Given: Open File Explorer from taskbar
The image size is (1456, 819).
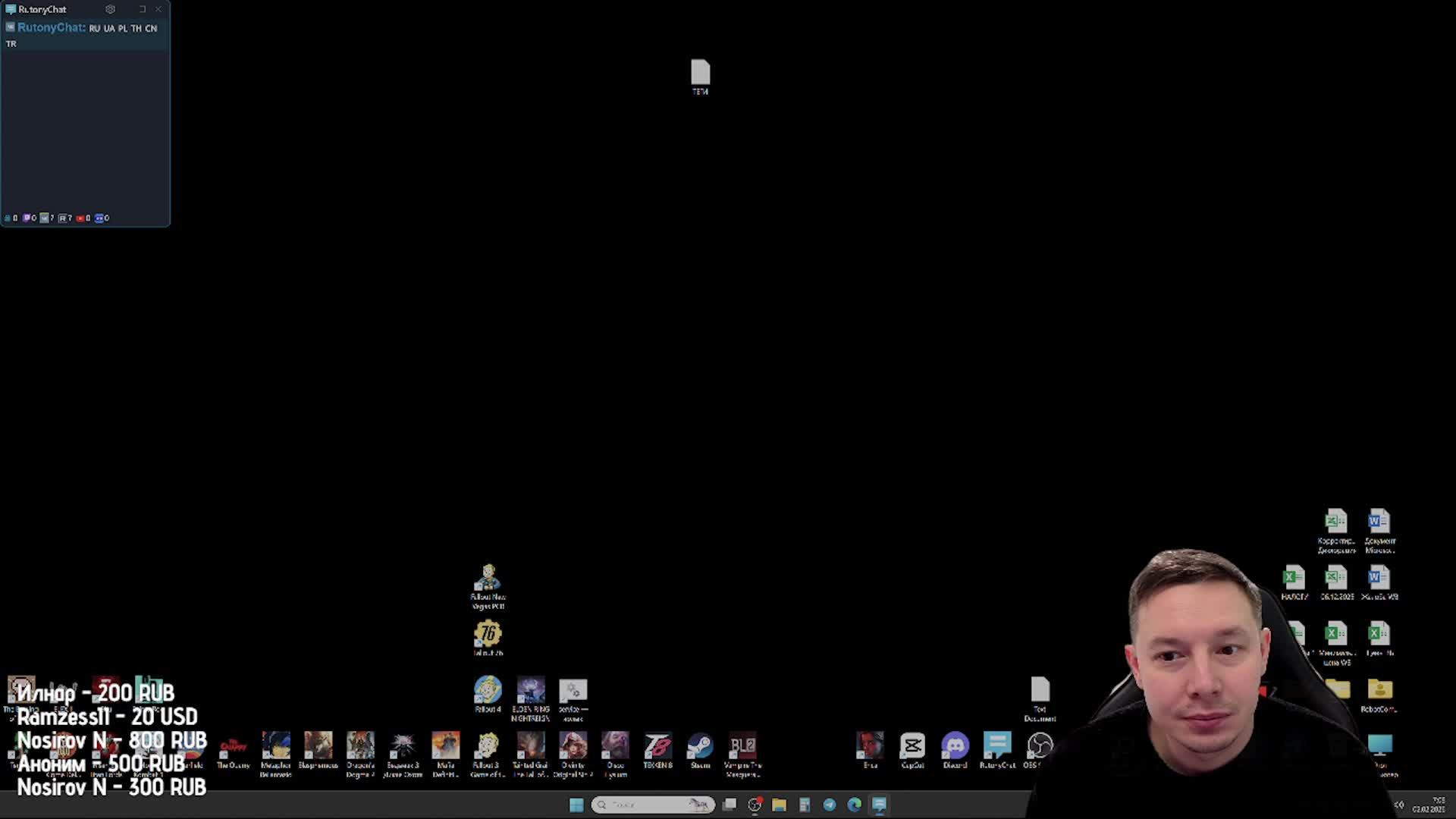Looking at the screenshot, I should tap(779, 805).
